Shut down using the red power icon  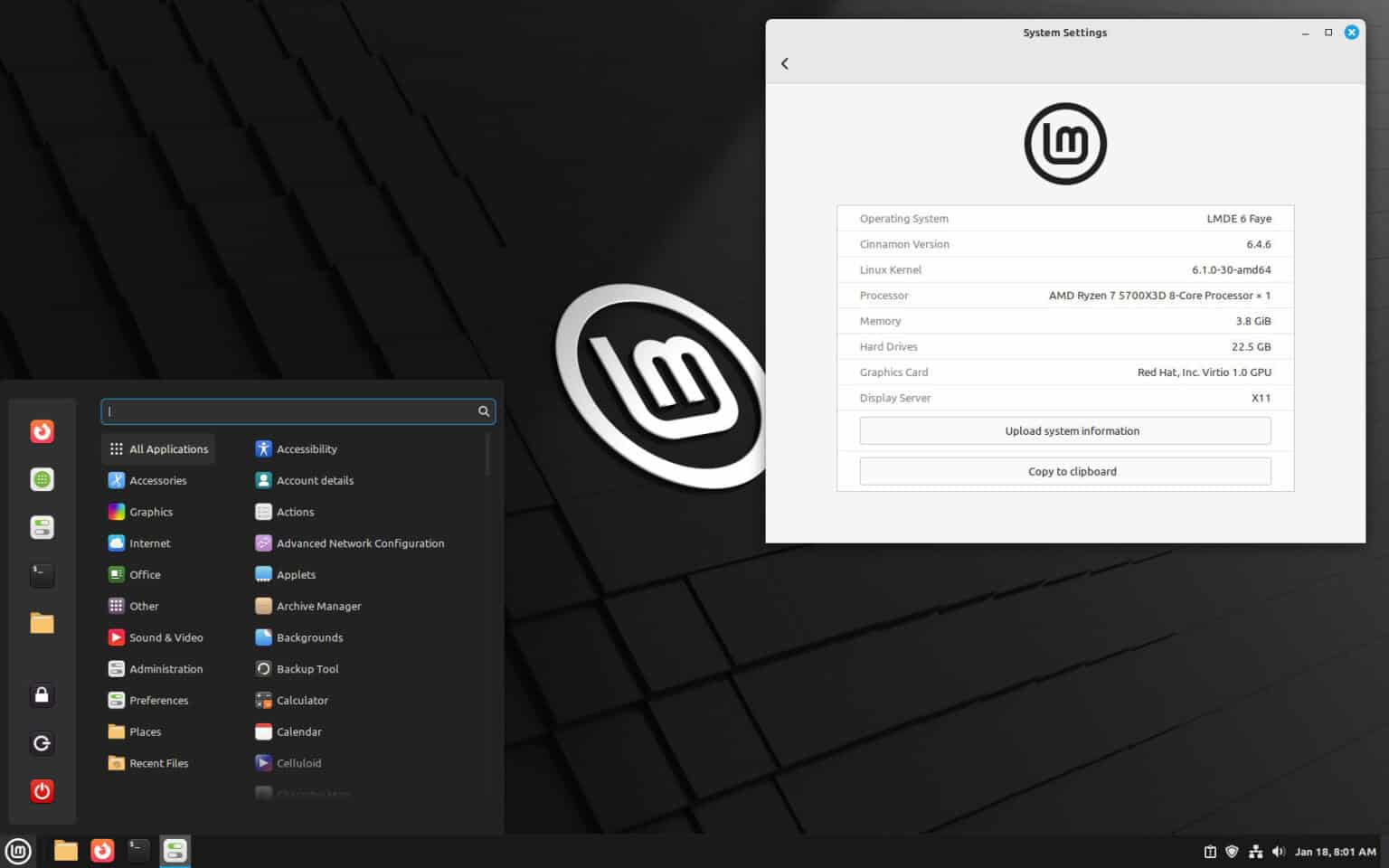pos(42,790)
